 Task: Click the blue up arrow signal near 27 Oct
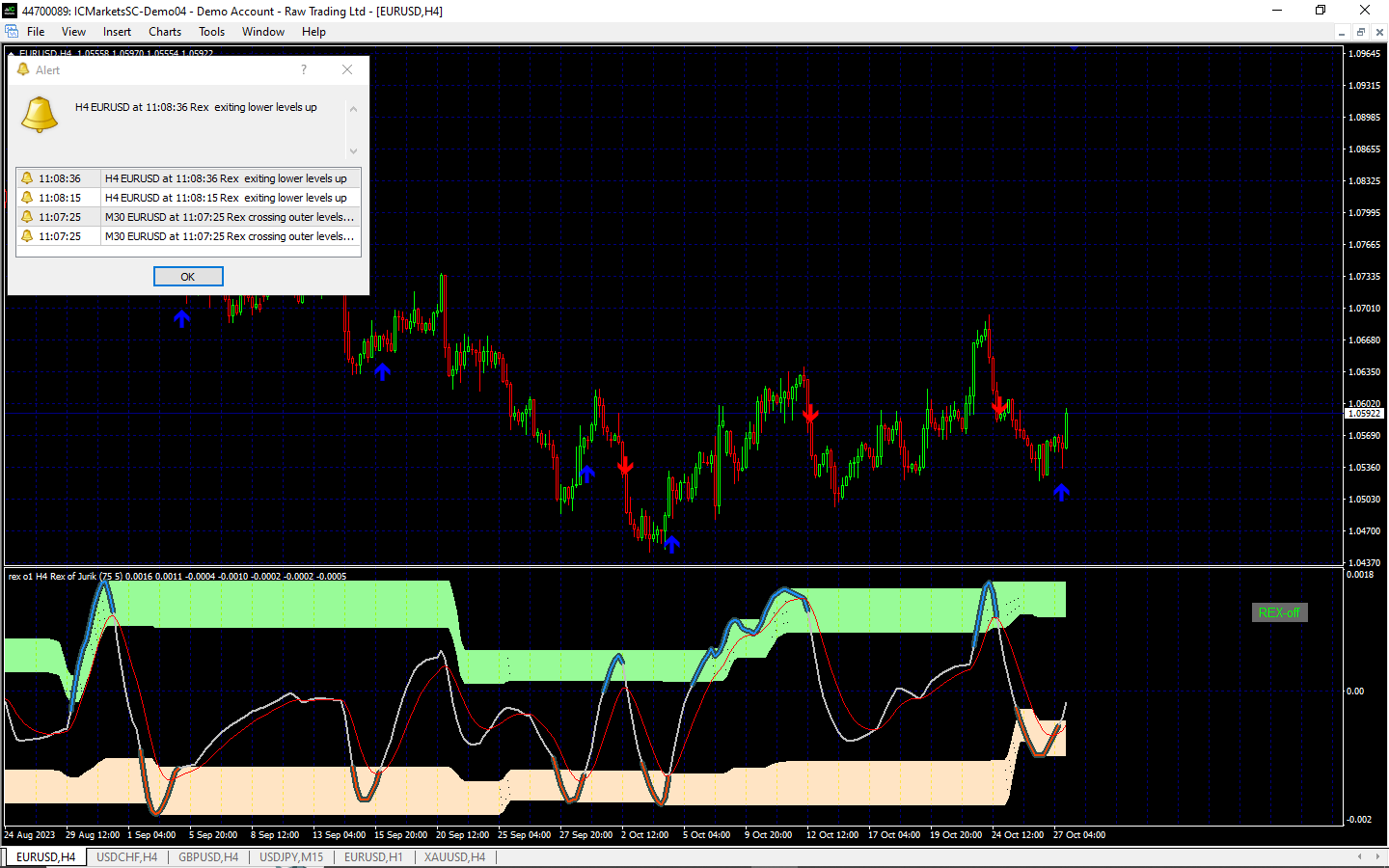click(1062, 493)
